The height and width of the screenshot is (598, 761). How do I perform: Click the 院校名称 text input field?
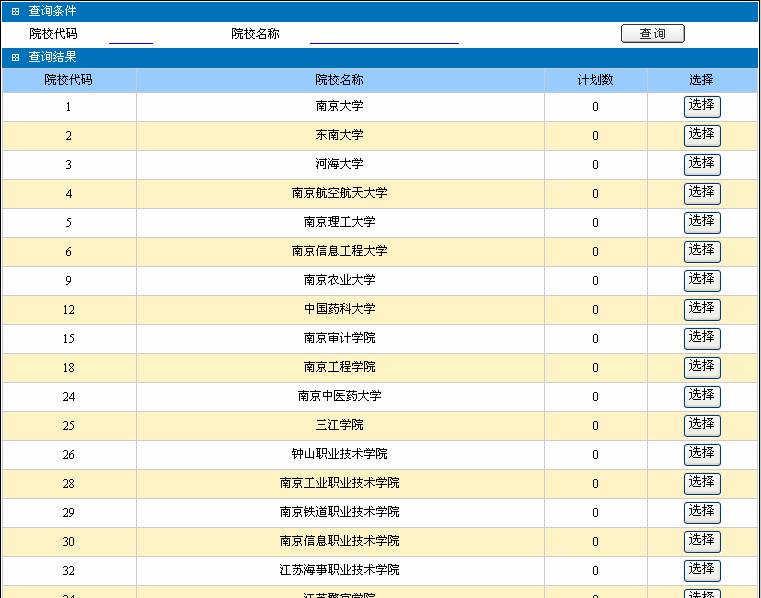(384, 35)
